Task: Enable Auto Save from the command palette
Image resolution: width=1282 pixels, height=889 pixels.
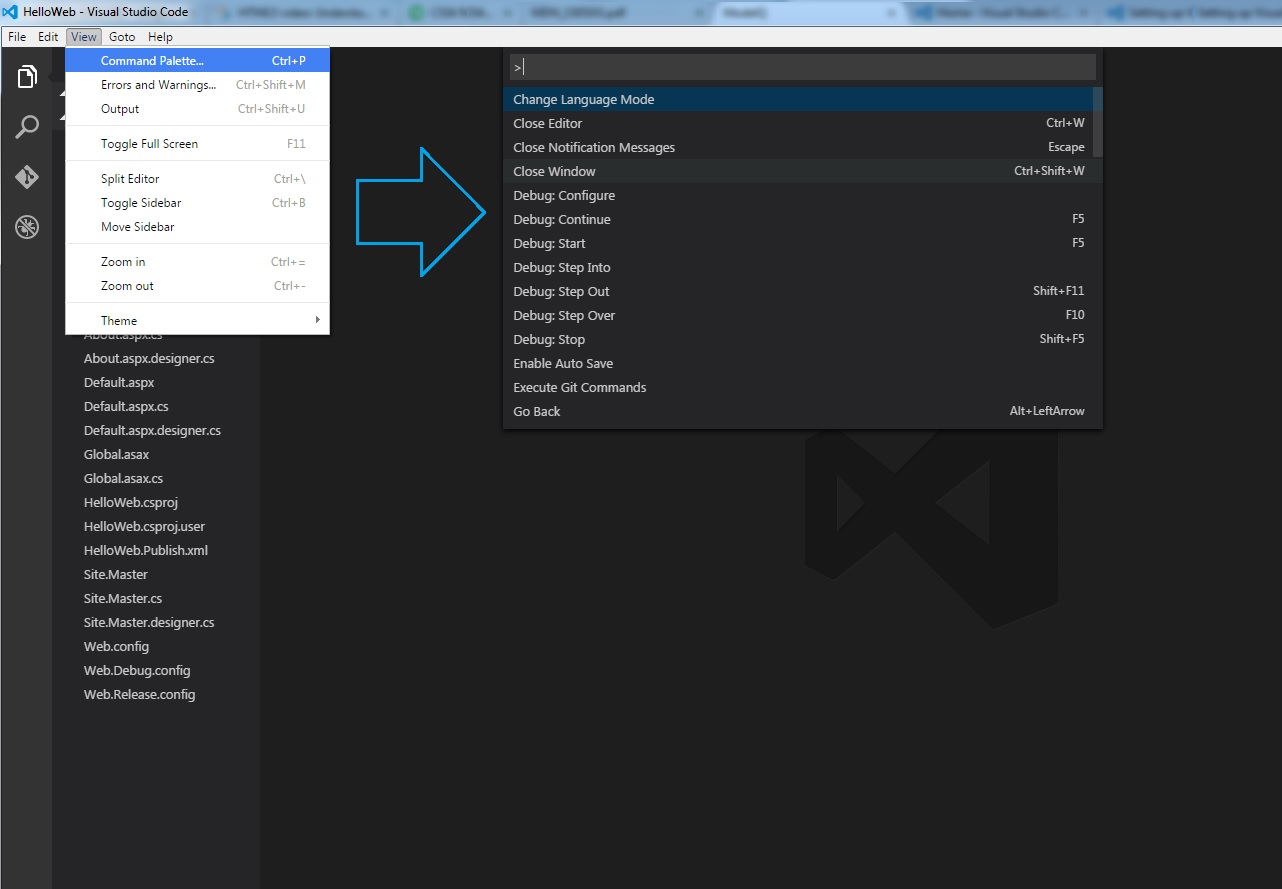Action: click(560, 363)
